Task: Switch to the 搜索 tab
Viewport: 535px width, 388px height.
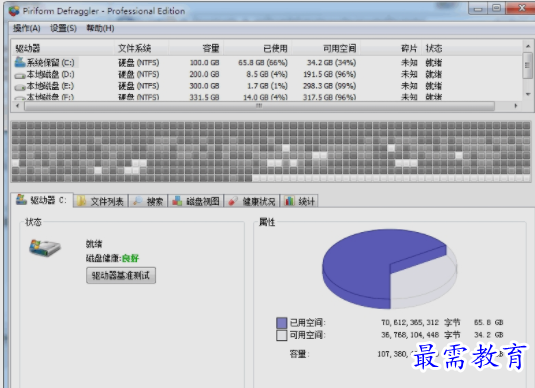Action: click(x=148, y=201)
